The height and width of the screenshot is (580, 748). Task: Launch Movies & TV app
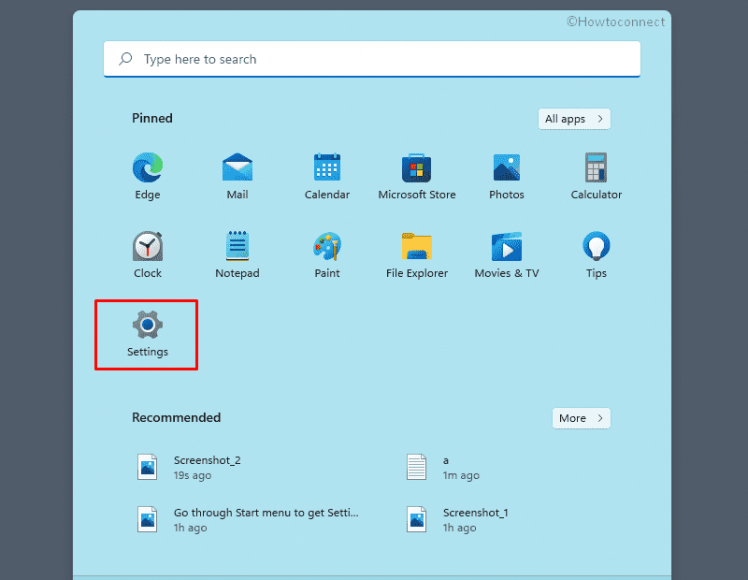(506, 254)
